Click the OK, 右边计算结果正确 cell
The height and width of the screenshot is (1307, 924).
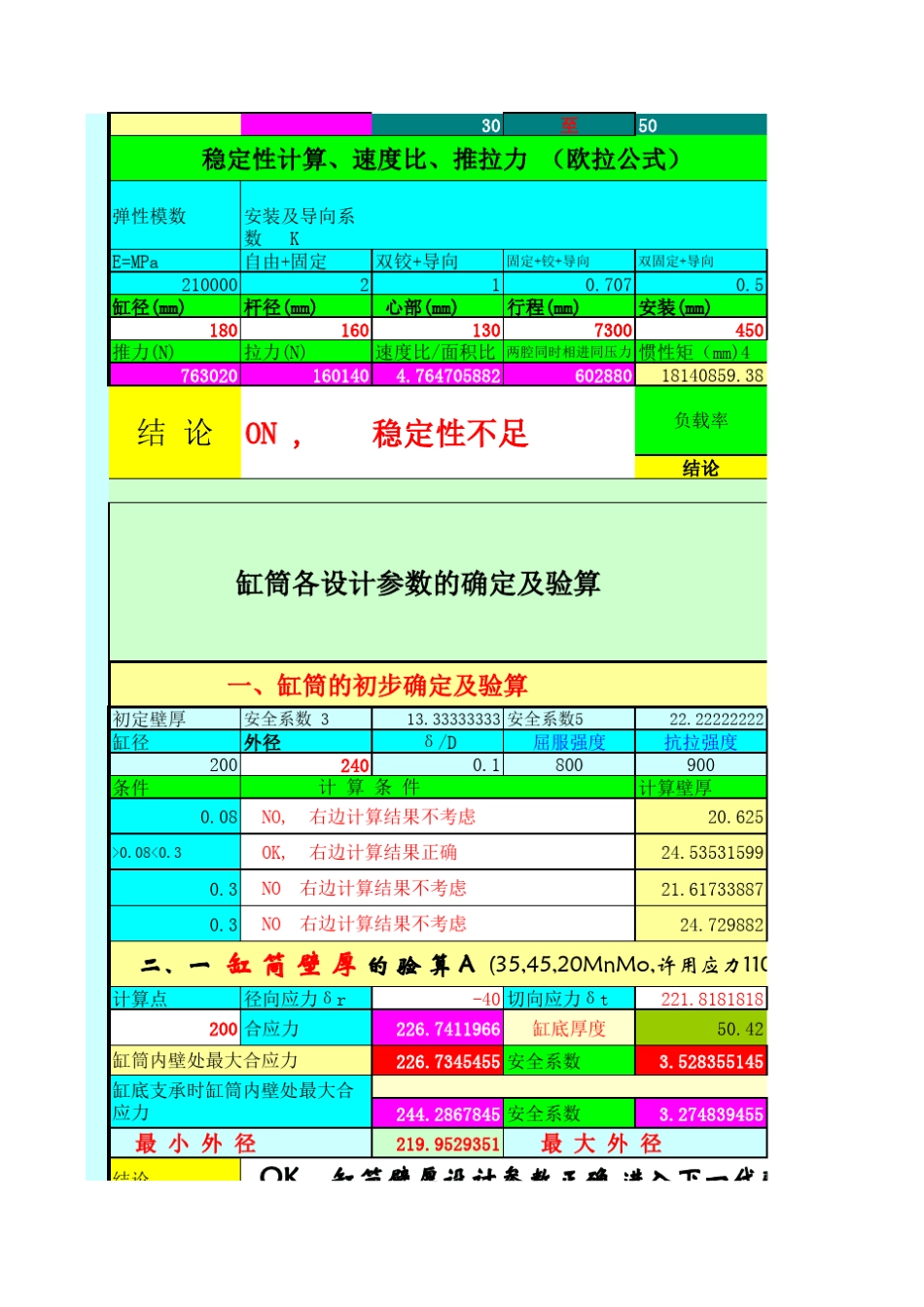pos(438,853)
